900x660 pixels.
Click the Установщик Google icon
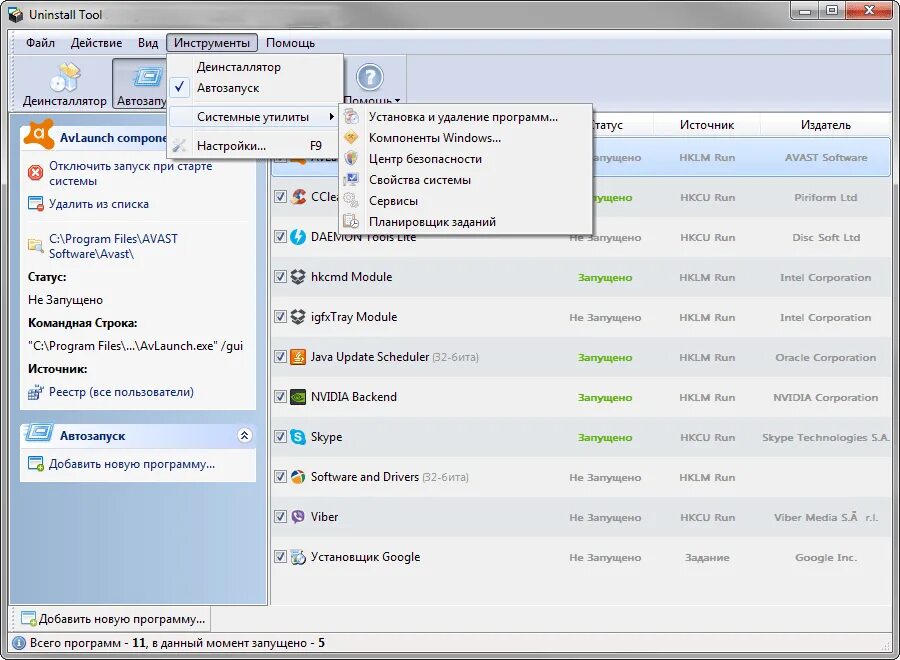tap(298, 557)
